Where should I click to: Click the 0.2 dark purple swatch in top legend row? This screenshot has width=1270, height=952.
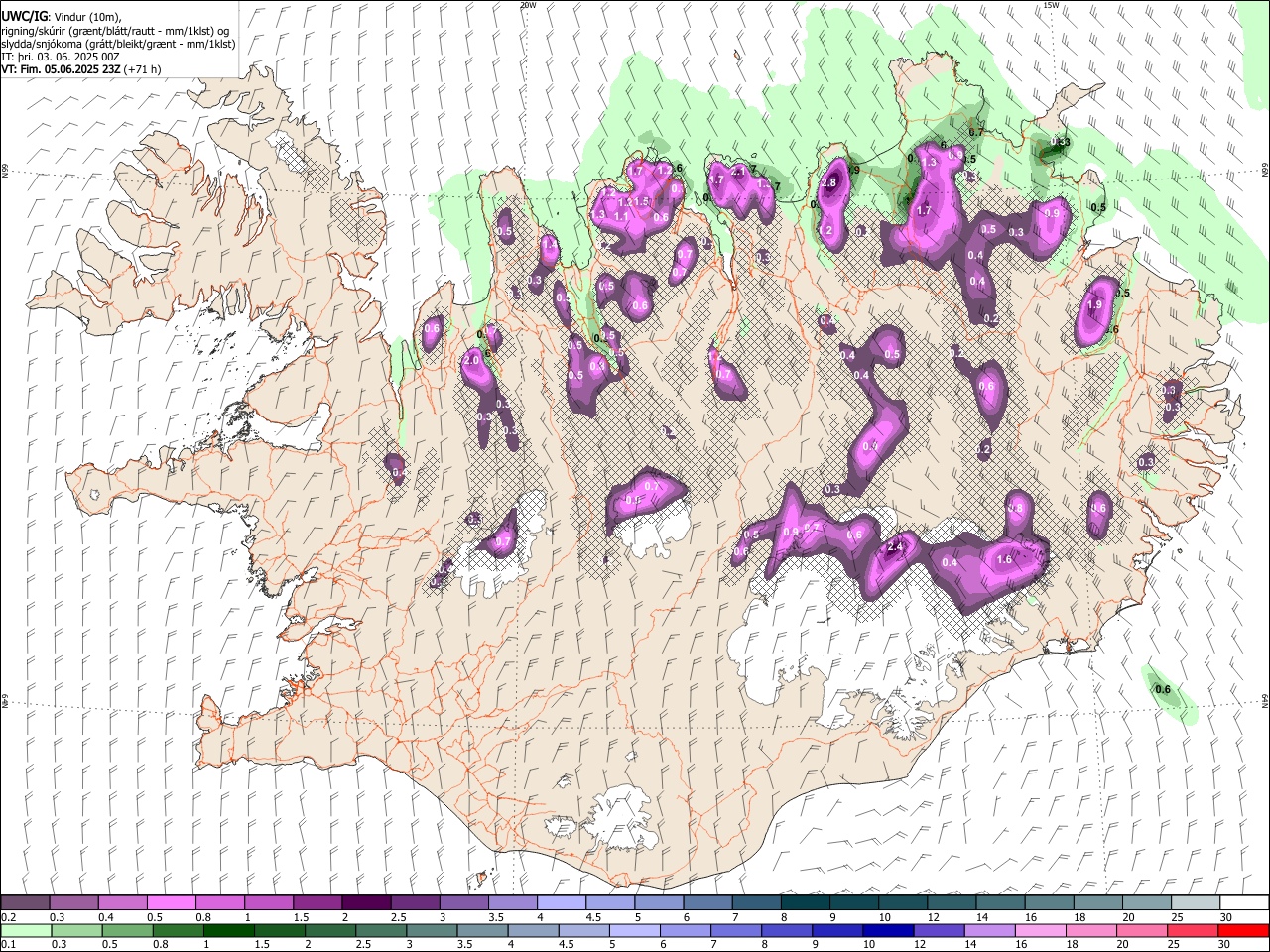pyautogui.click(x=26, y=902)
